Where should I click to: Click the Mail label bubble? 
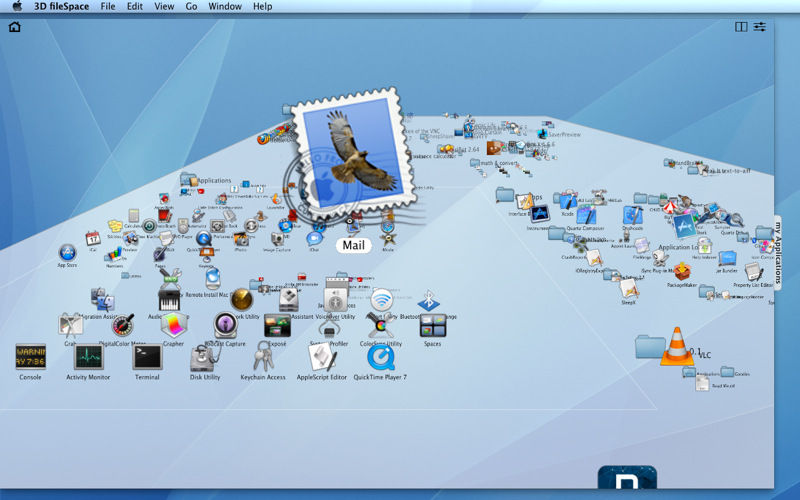[x=353, y=245]
